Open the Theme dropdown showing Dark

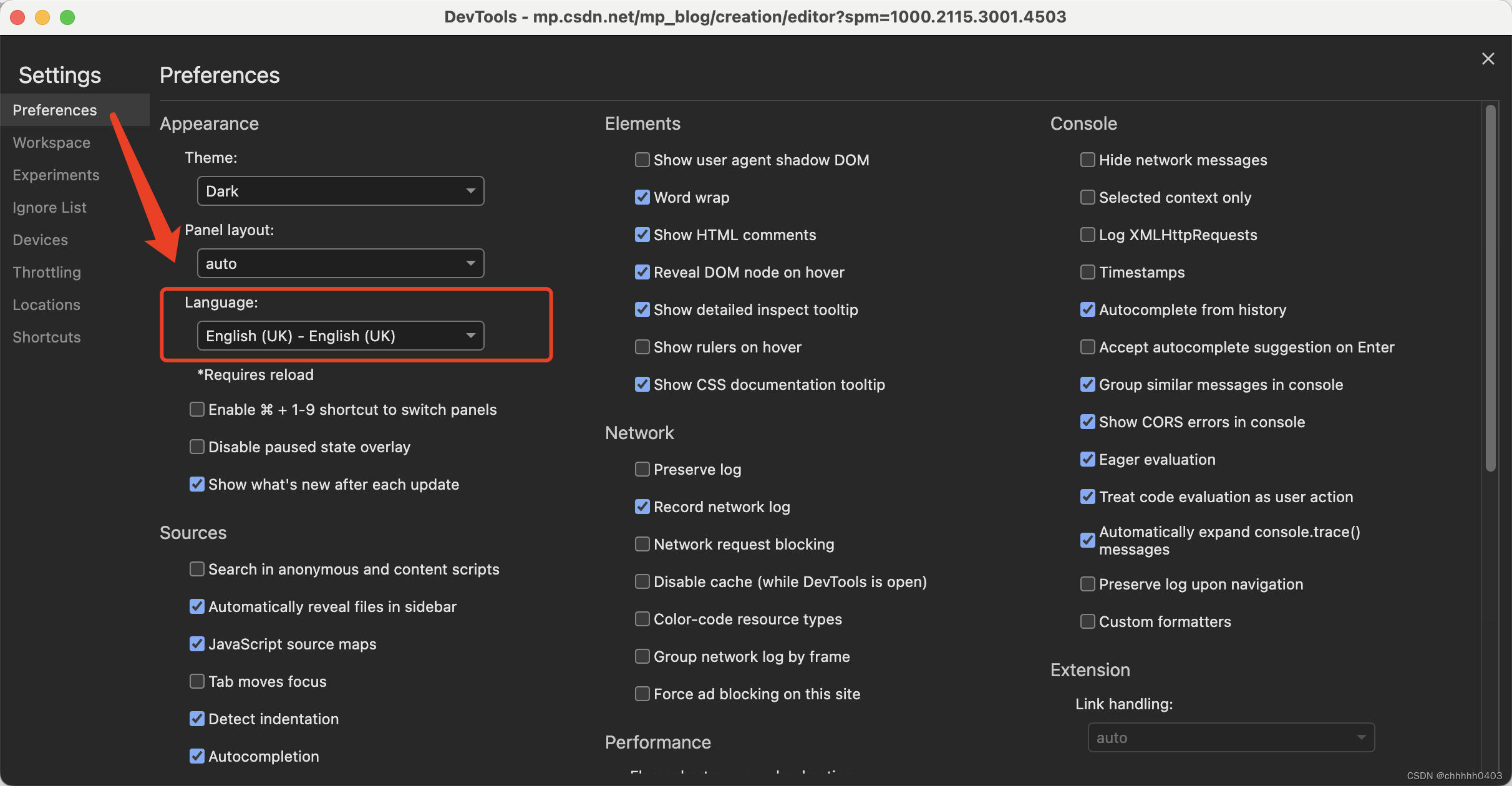[341, 191]
